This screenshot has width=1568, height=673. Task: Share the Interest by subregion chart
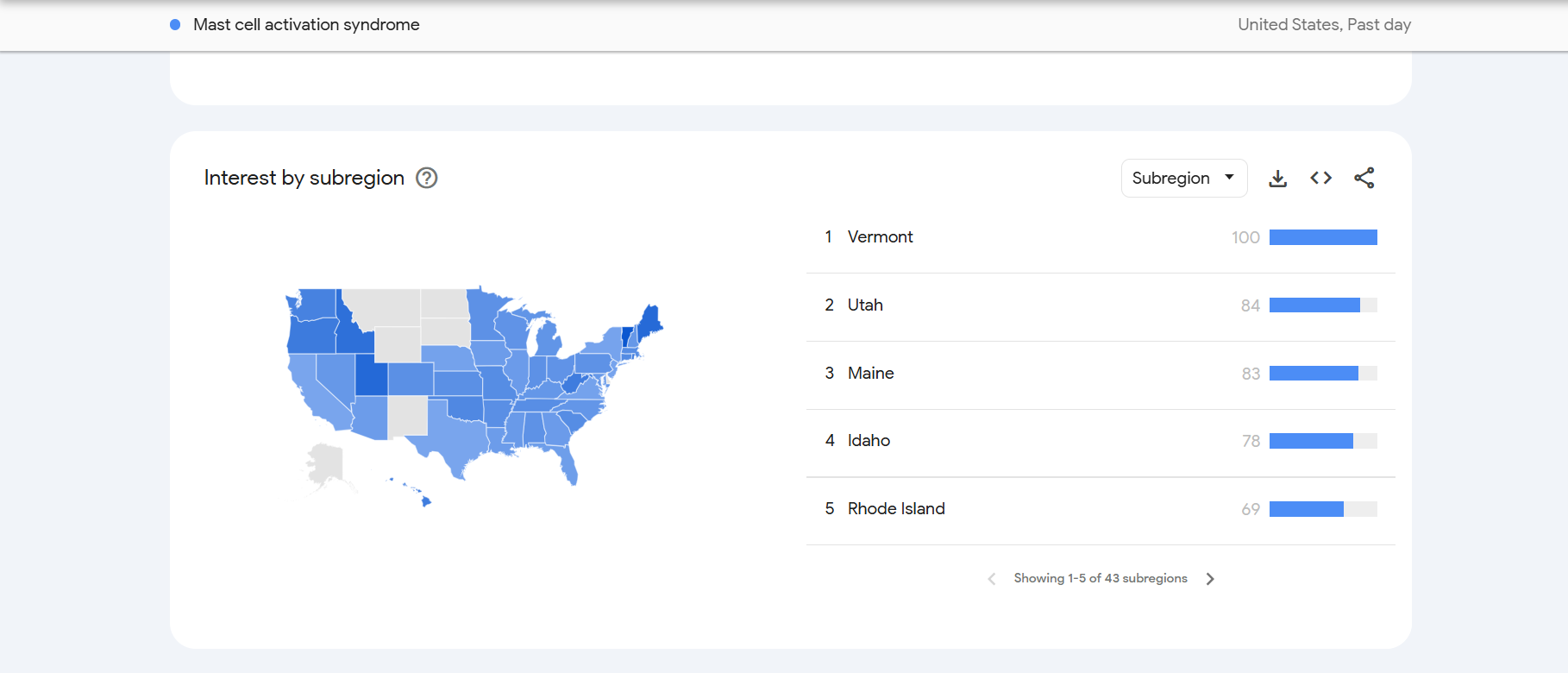(x=1364, y=178)
